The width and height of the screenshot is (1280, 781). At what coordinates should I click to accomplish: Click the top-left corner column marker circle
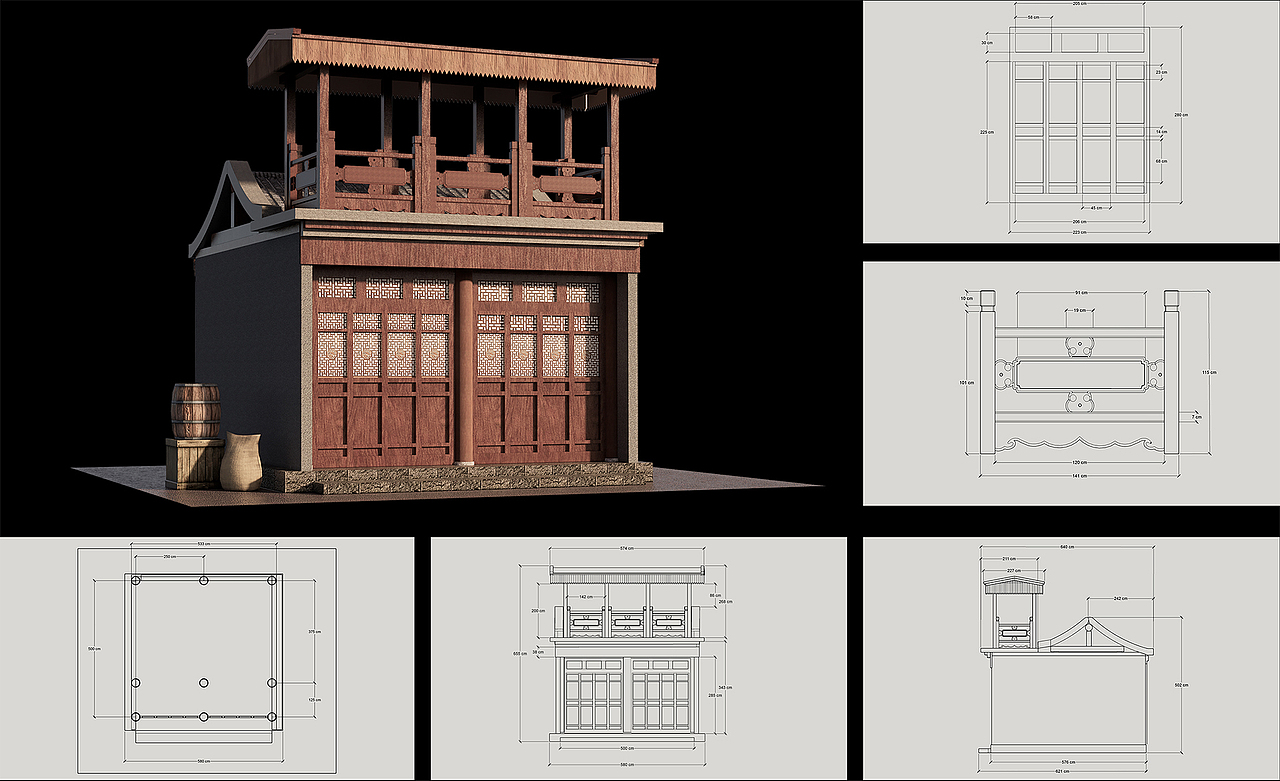pyautogui.click(x=135, y=580)
